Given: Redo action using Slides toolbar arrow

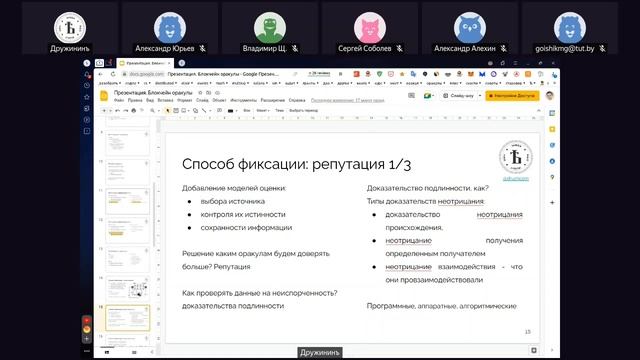Looking at the screenshot, I should (125, 111).
